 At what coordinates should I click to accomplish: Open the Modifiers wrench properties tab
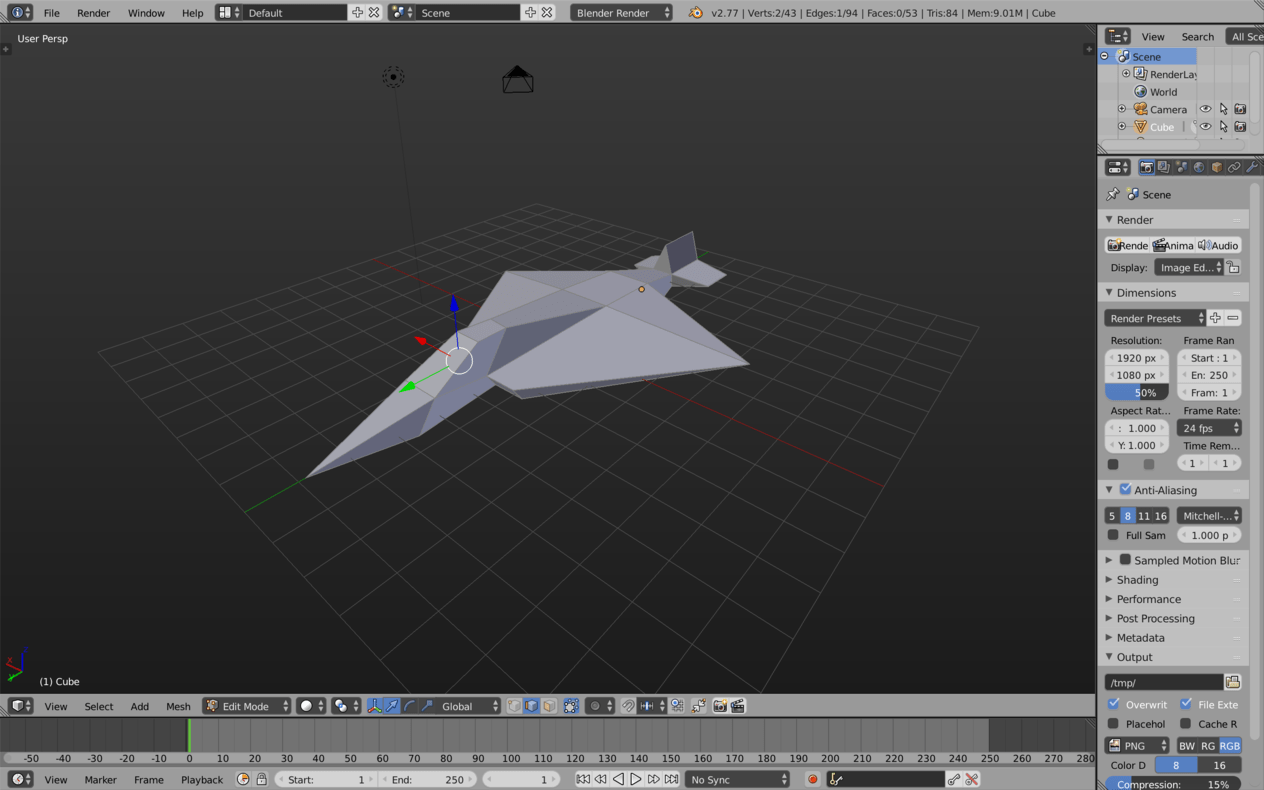[1253, 167]
